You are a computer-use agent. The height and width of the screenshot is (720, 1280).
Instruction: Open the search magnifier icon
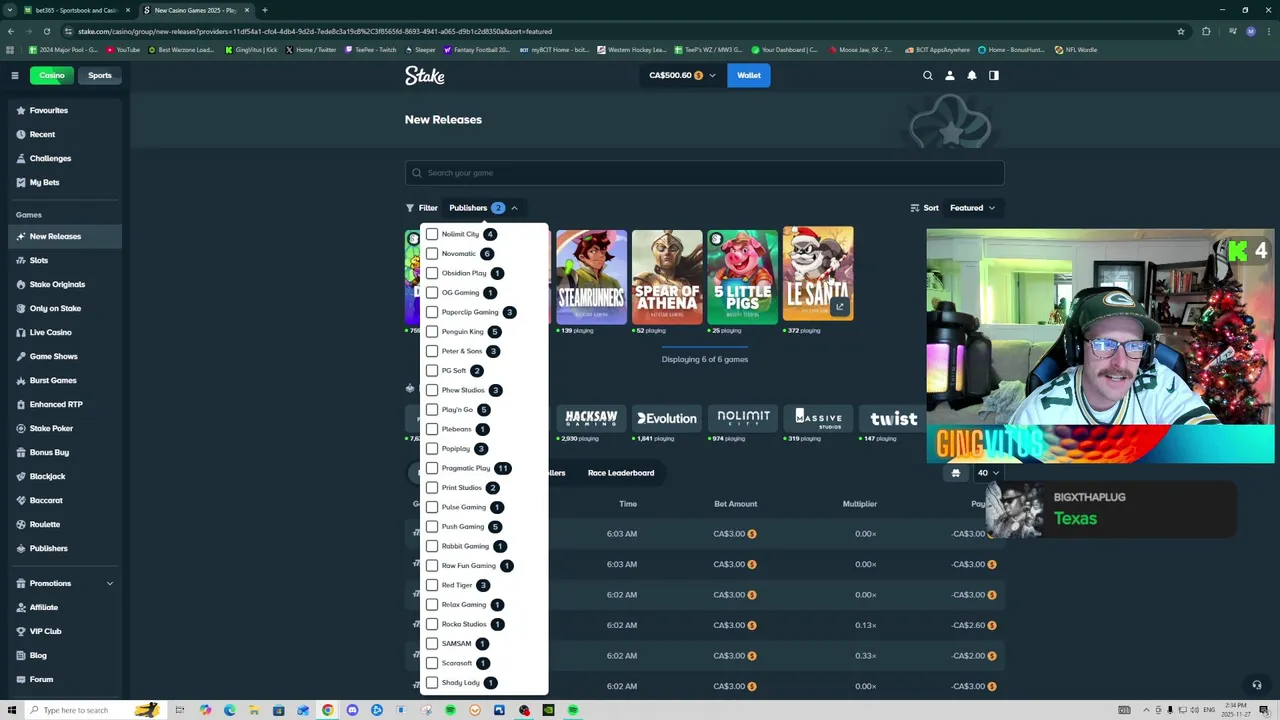click(928, 75)
